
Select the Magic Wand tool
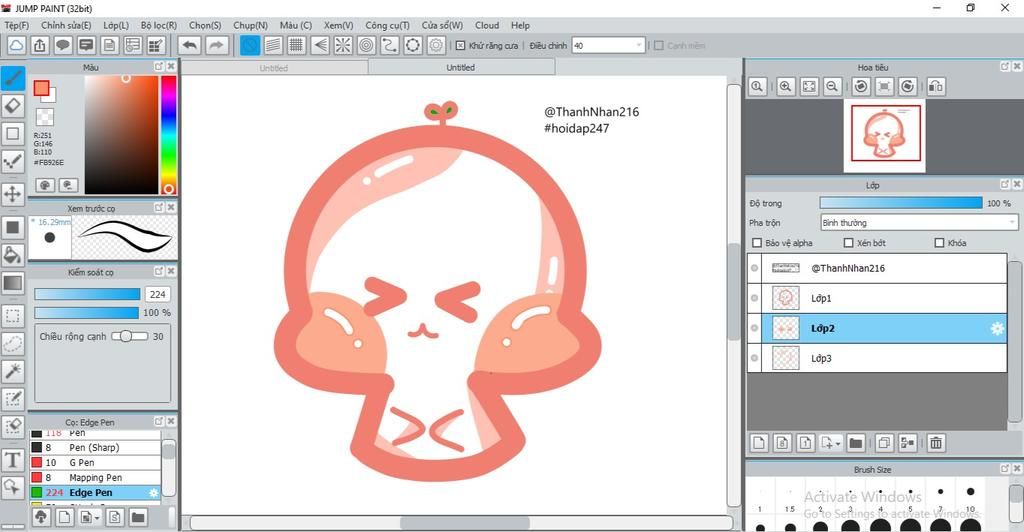point(12,371)
